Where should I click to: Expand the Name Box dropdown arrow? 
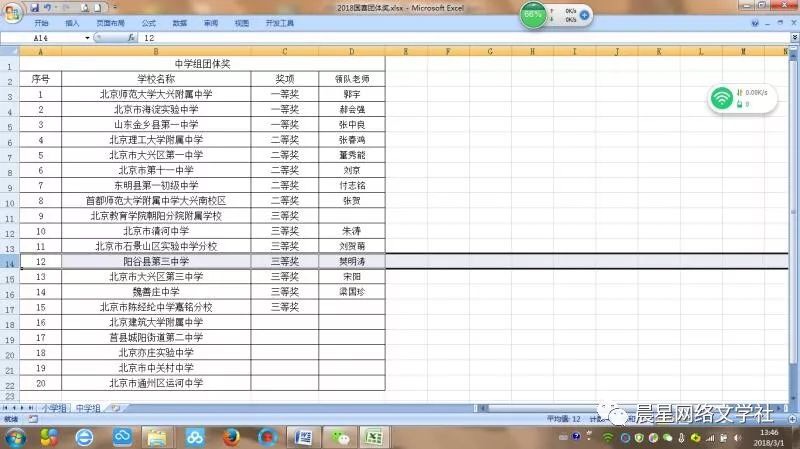coord(88,37)
